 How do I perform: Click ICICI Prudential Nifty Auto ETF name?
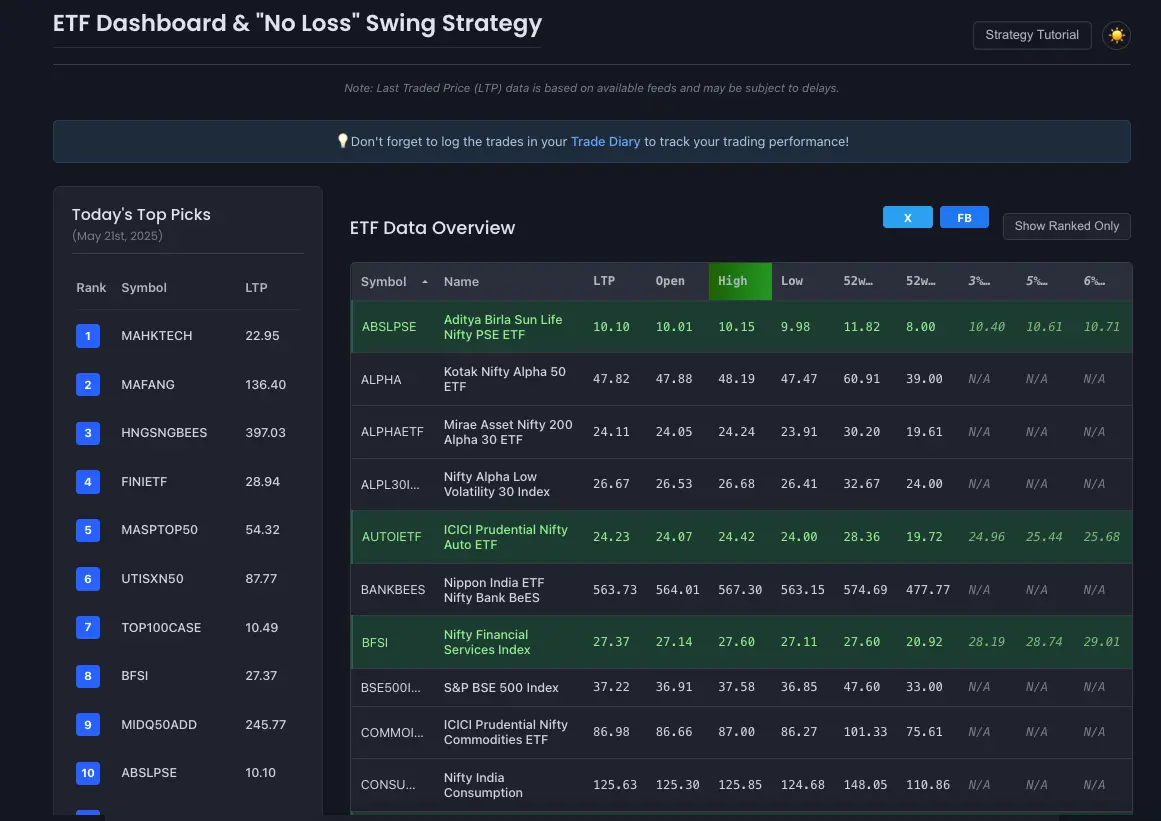point(505,537)
